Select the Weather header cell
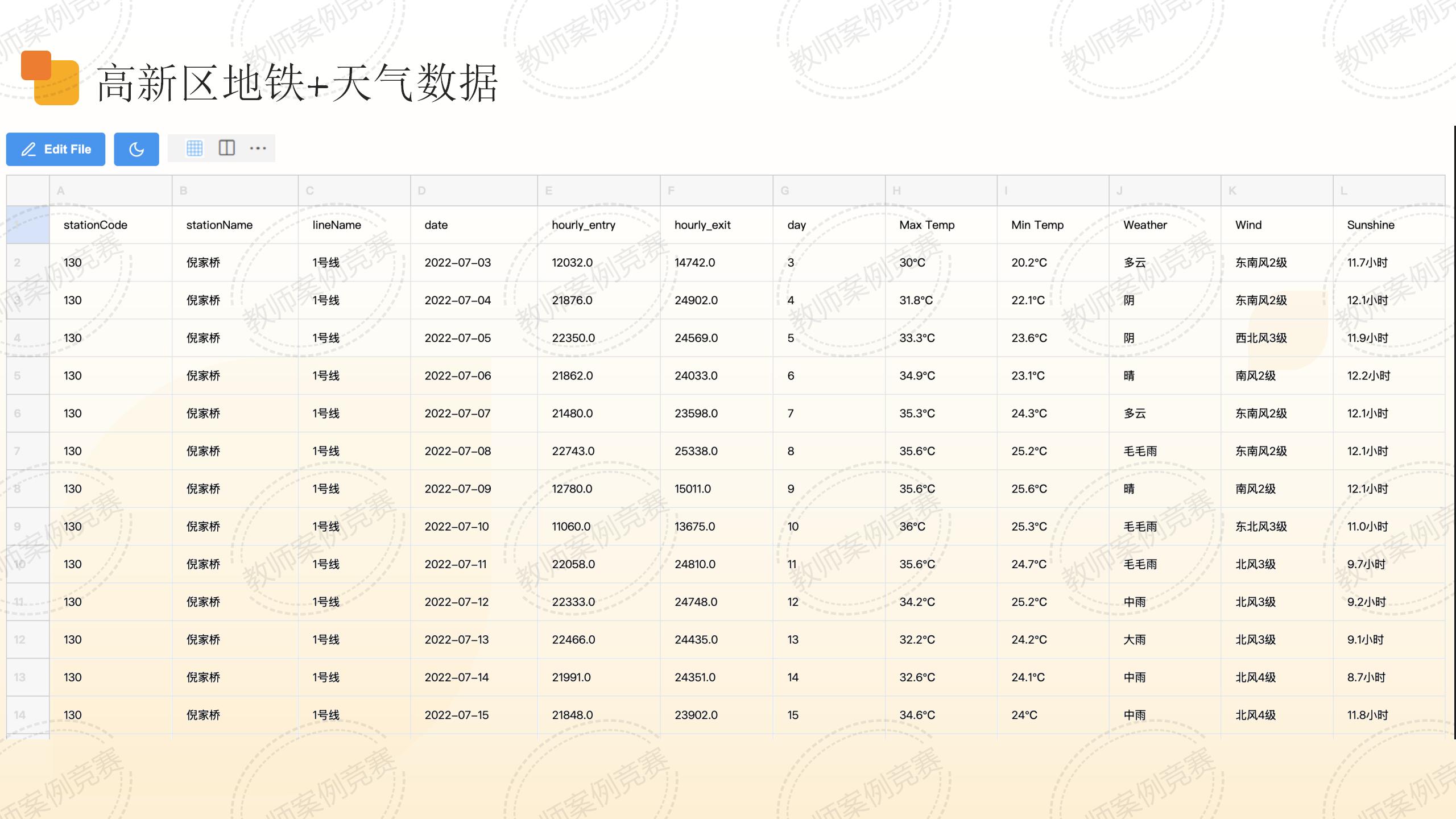The height and width of the screenshot is (819, 1456). coord(1145,225)
